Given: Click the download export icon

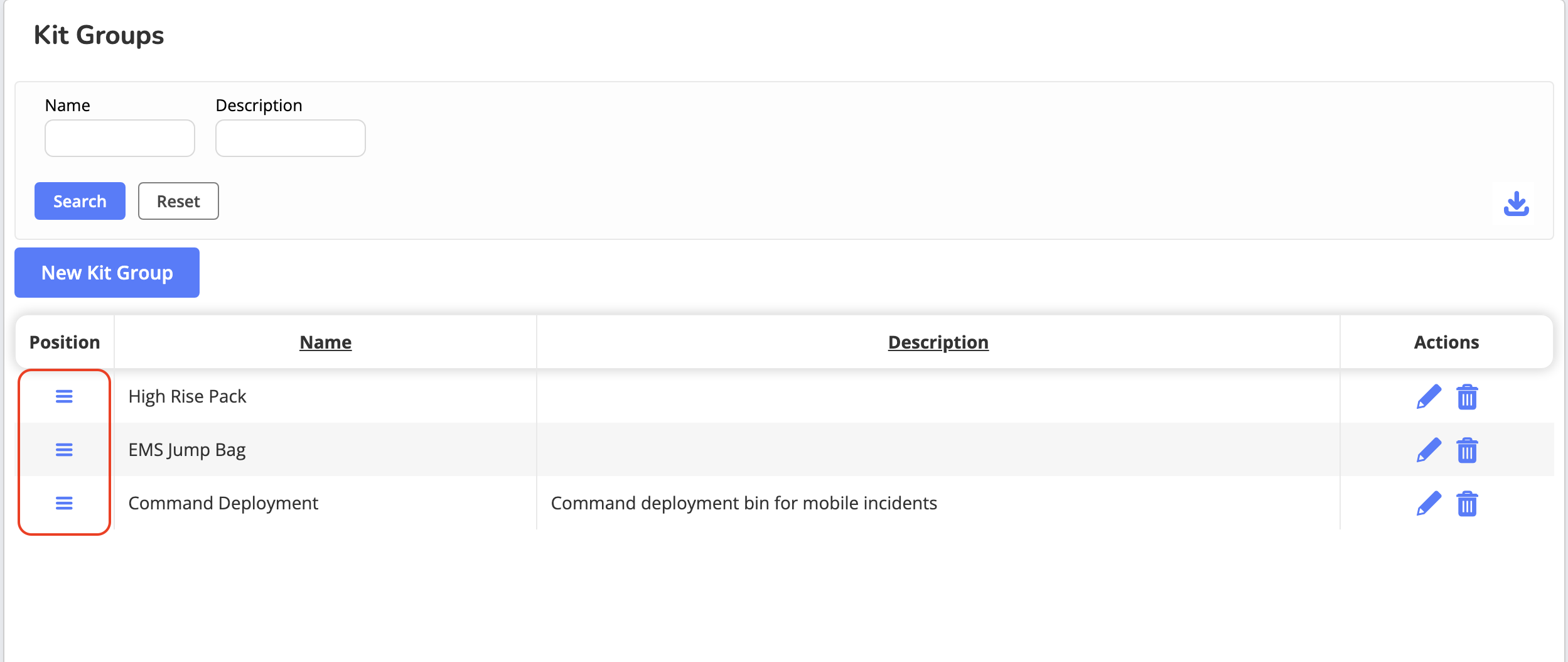Looking at the screenshot, I should click(x=1516, y=203).
